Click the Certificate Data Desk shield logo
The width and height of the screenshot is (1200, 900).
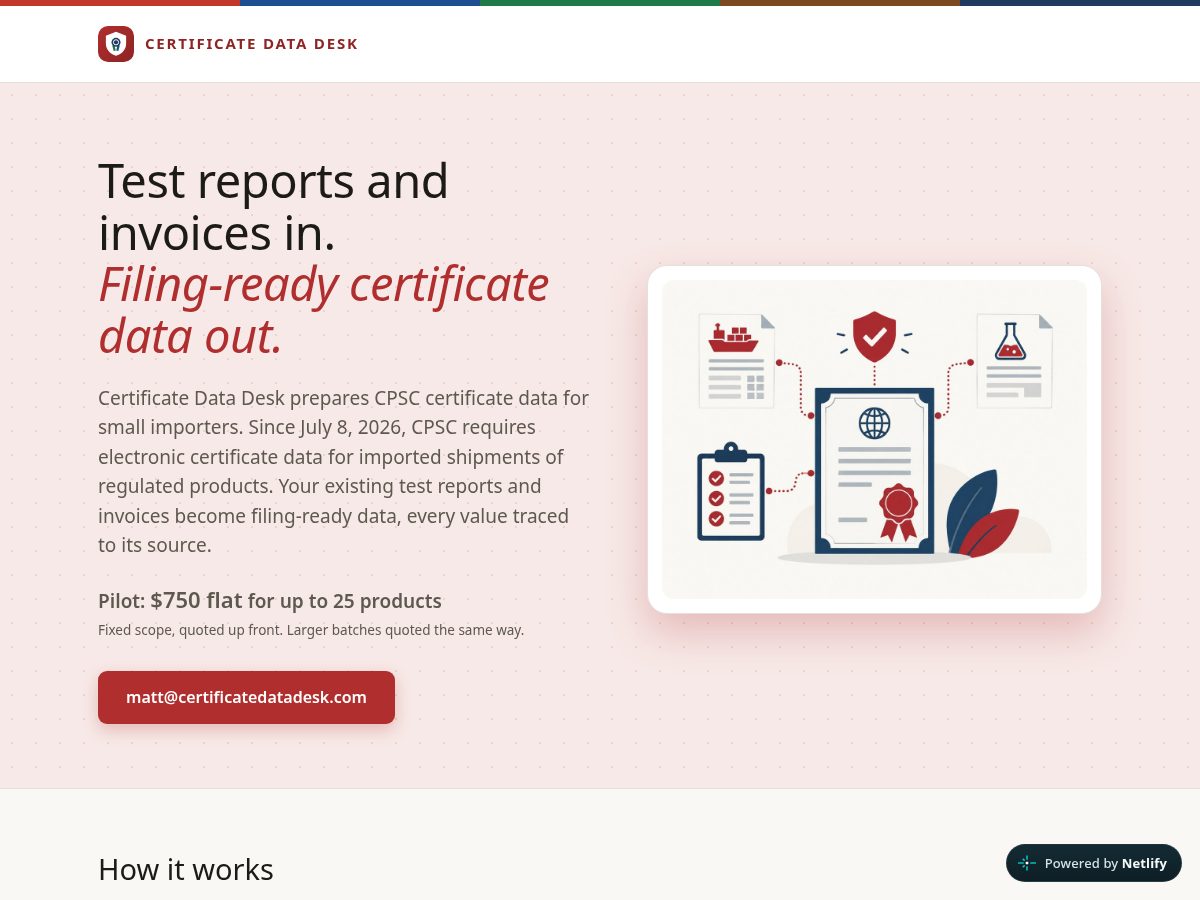tap(116, 44)
